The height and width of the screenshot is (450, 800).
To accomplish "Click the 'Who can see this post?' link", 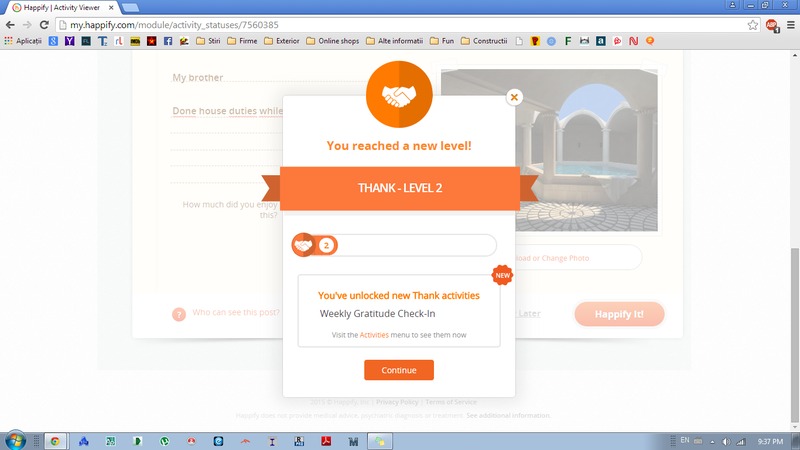I will click(236, 312).
